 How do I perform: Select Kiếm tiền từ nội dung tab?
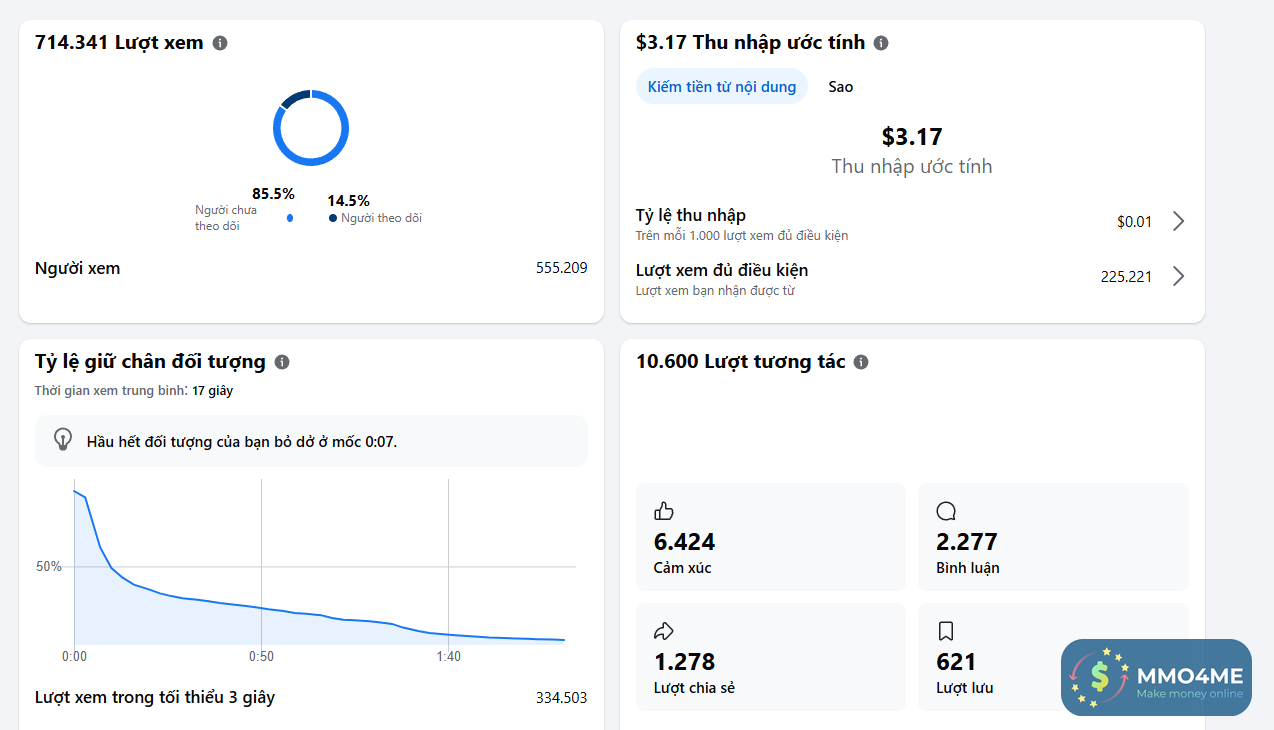point(722,87)
